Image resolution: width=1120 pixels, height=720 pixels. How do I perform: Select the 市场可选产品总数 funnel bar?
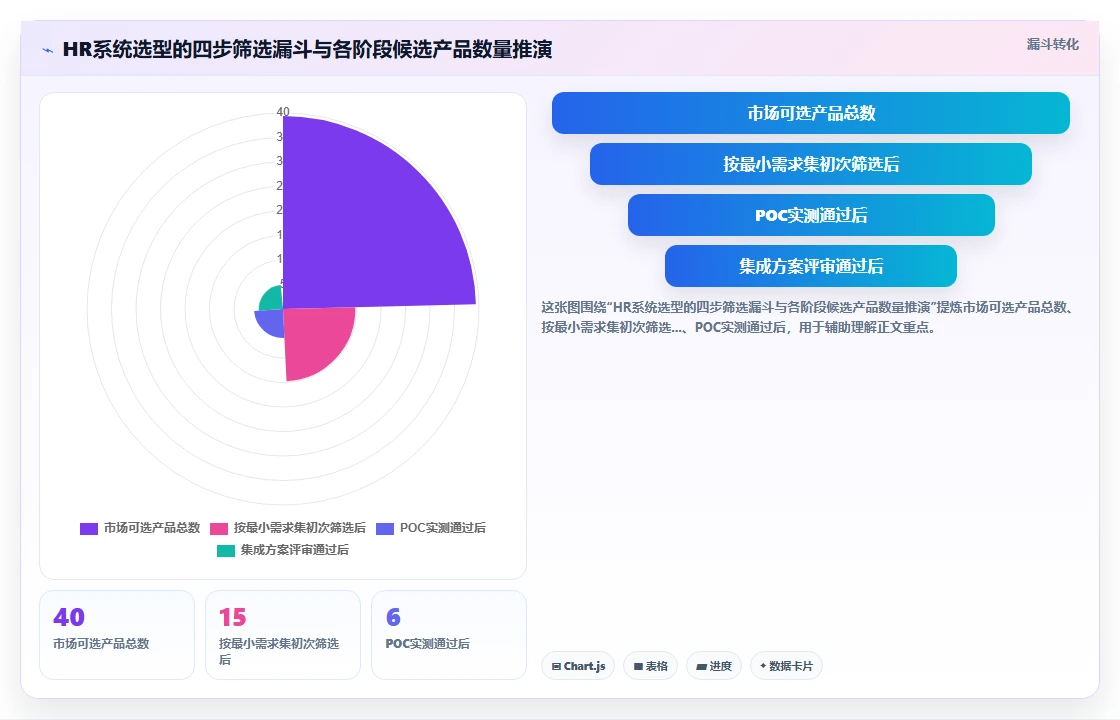[x=811, y=113]
